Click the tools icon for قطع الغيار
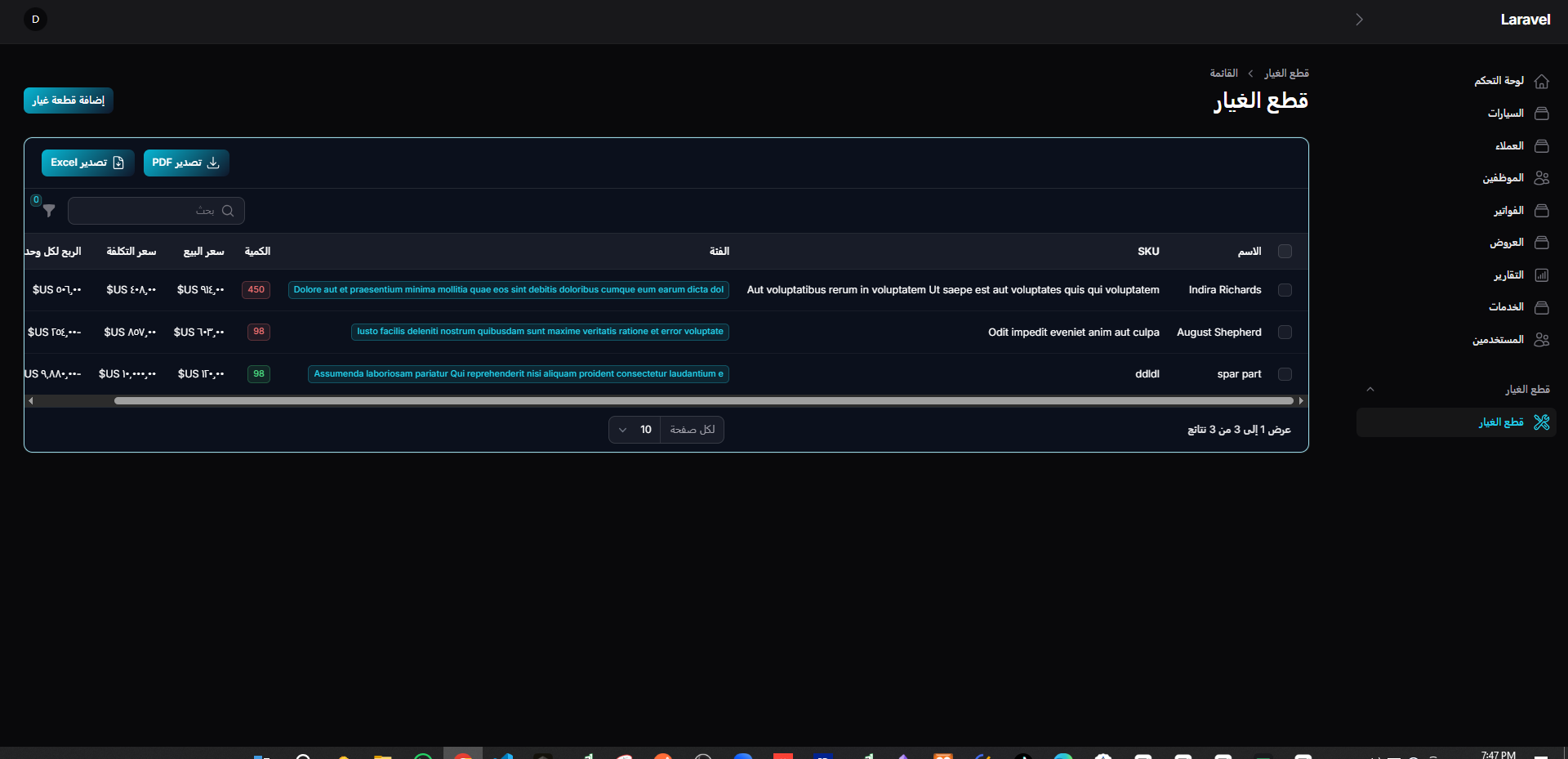 click(1541, 422)
